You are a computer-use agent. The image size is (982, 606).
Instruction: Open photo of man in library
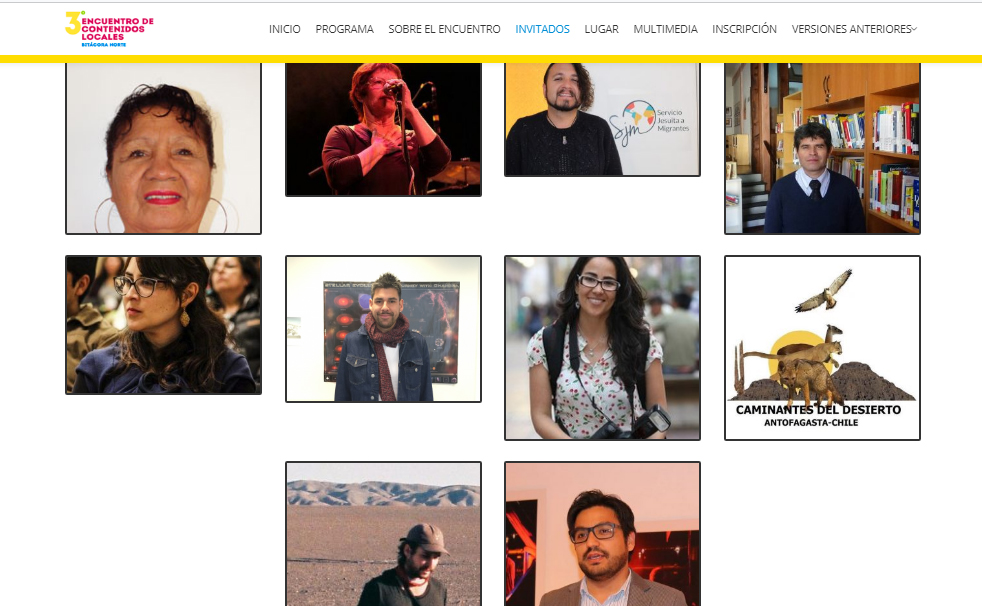click(x=822, y=148)
